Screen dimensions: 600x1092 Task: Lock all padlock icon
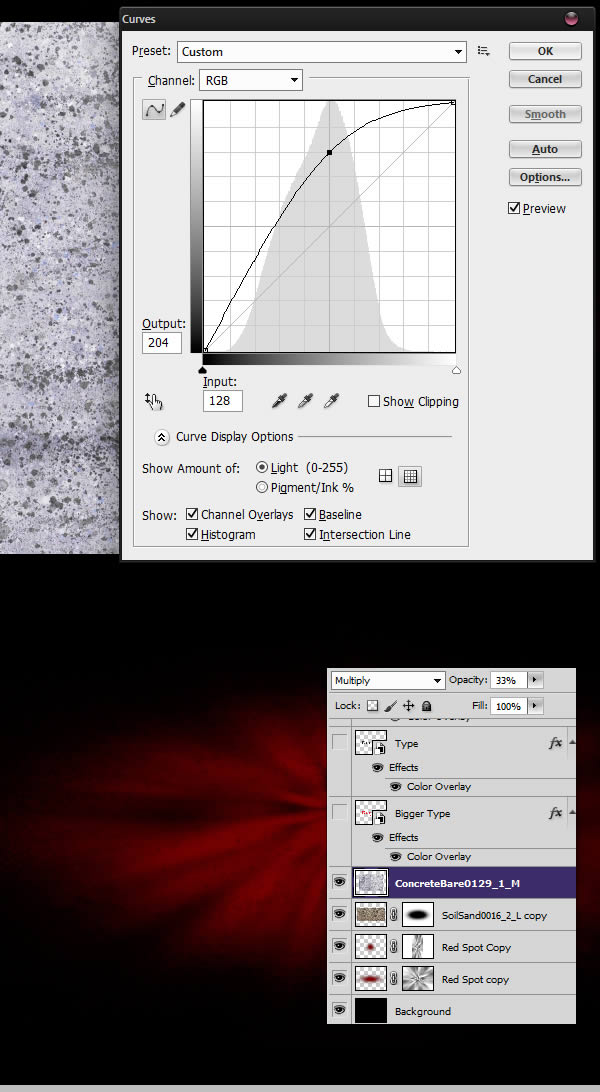426,705
